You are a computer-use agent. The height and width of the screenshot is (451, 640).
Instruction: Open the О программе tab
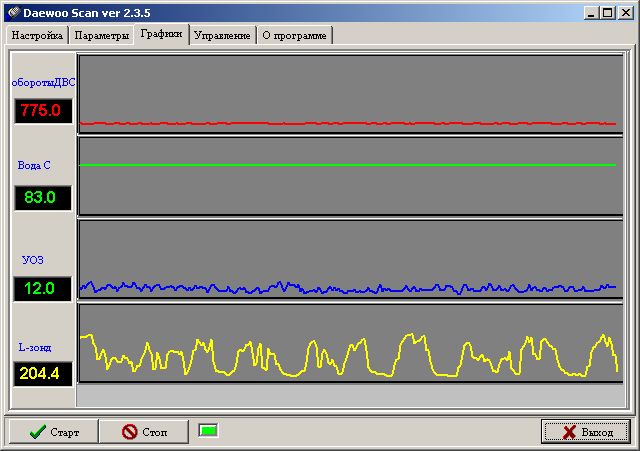point(295,35)
